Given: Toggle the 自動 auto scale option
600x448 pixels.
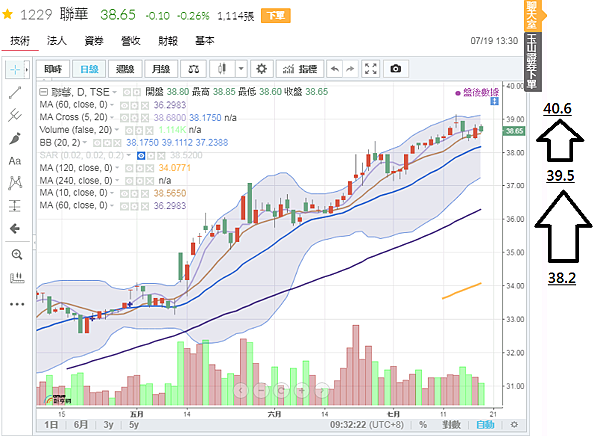Looking at the screenshot, I should tap(485, 425).
